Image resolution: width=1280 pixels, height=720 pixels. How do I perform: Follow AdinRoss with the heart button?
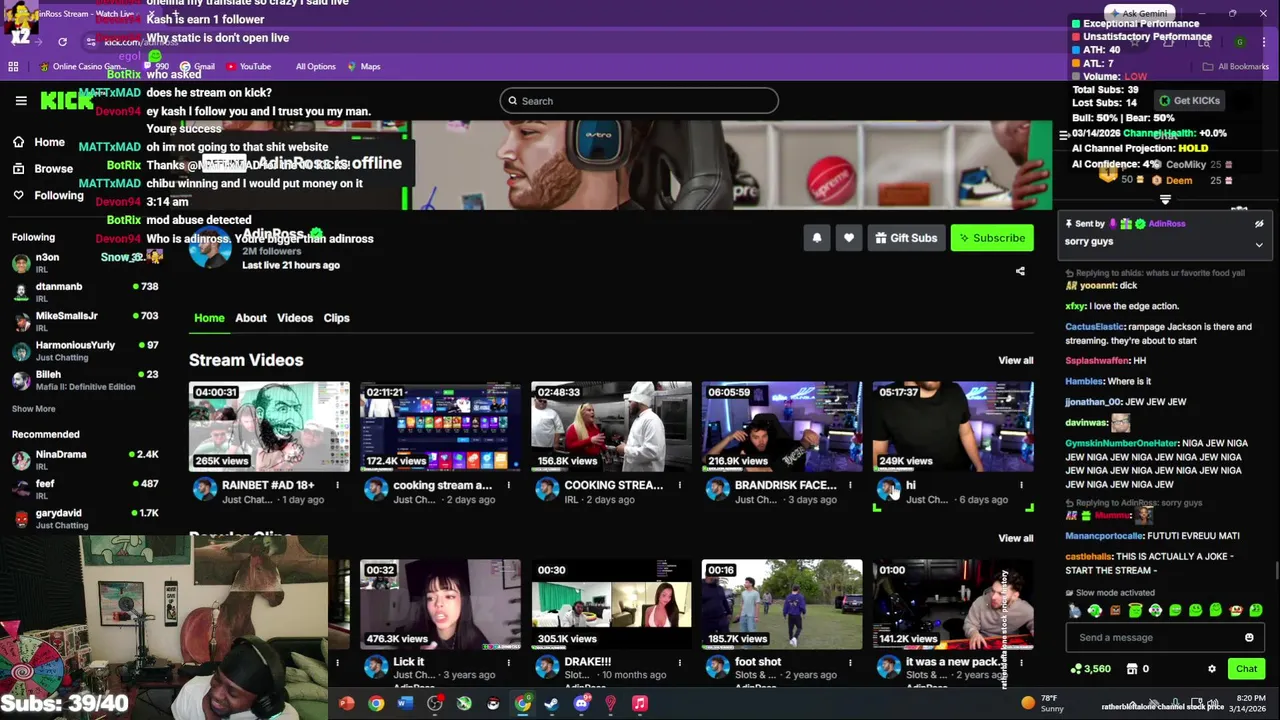pos(849,238)
